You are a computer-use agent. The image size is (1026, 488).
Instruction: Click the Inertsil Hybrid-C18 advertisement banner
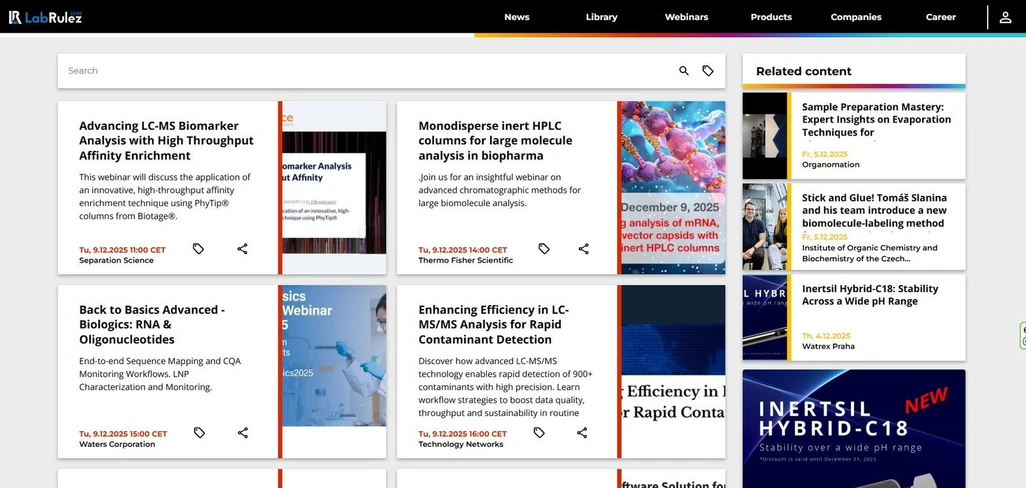(853, 428)
